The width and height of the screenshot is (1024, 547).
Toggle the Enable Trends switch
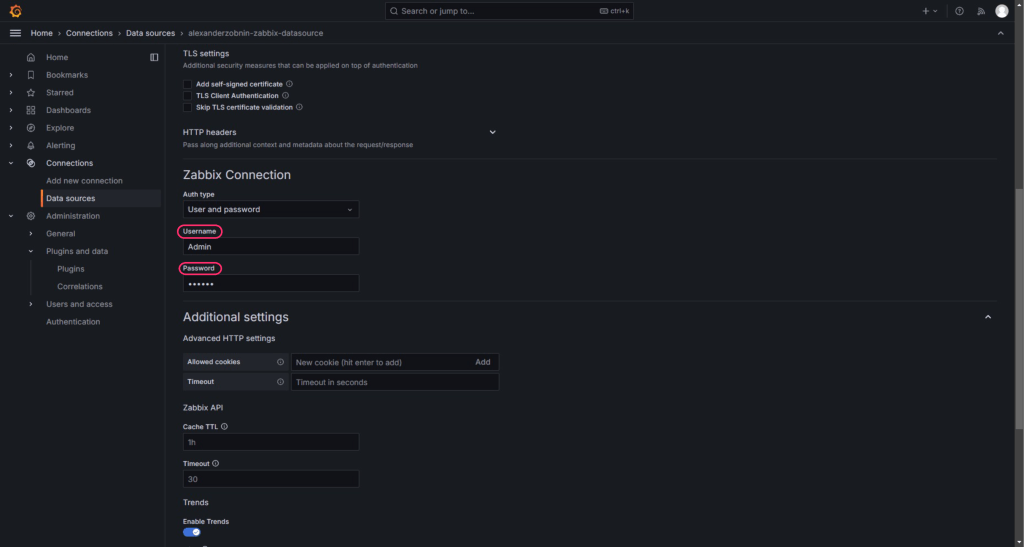(x=192, y=532)
